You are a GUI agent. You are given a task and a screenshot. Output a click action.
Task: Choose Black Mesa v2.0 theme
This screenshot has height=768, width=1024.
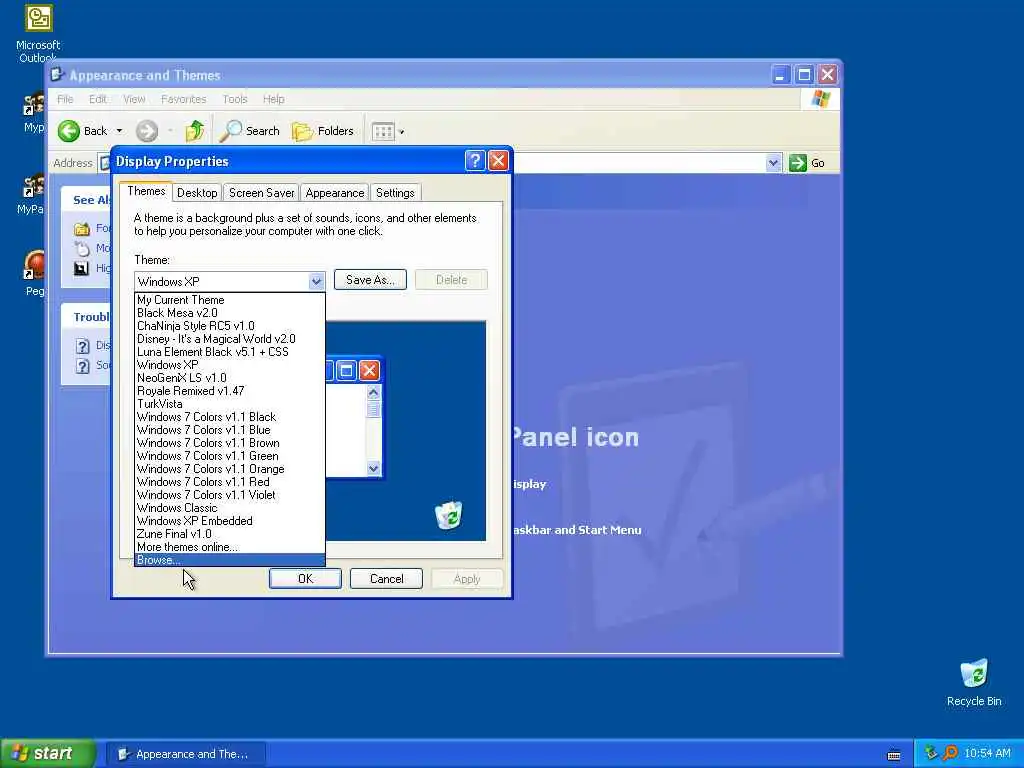tap(229, 313)
